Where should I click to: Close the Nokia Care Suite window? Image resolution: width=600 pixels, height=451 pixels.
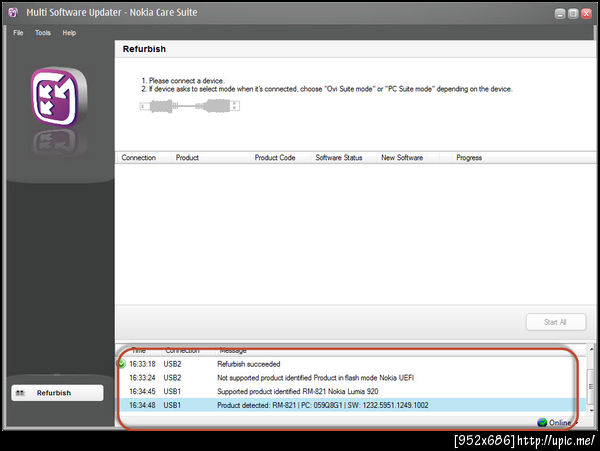[x=586, y=14]
